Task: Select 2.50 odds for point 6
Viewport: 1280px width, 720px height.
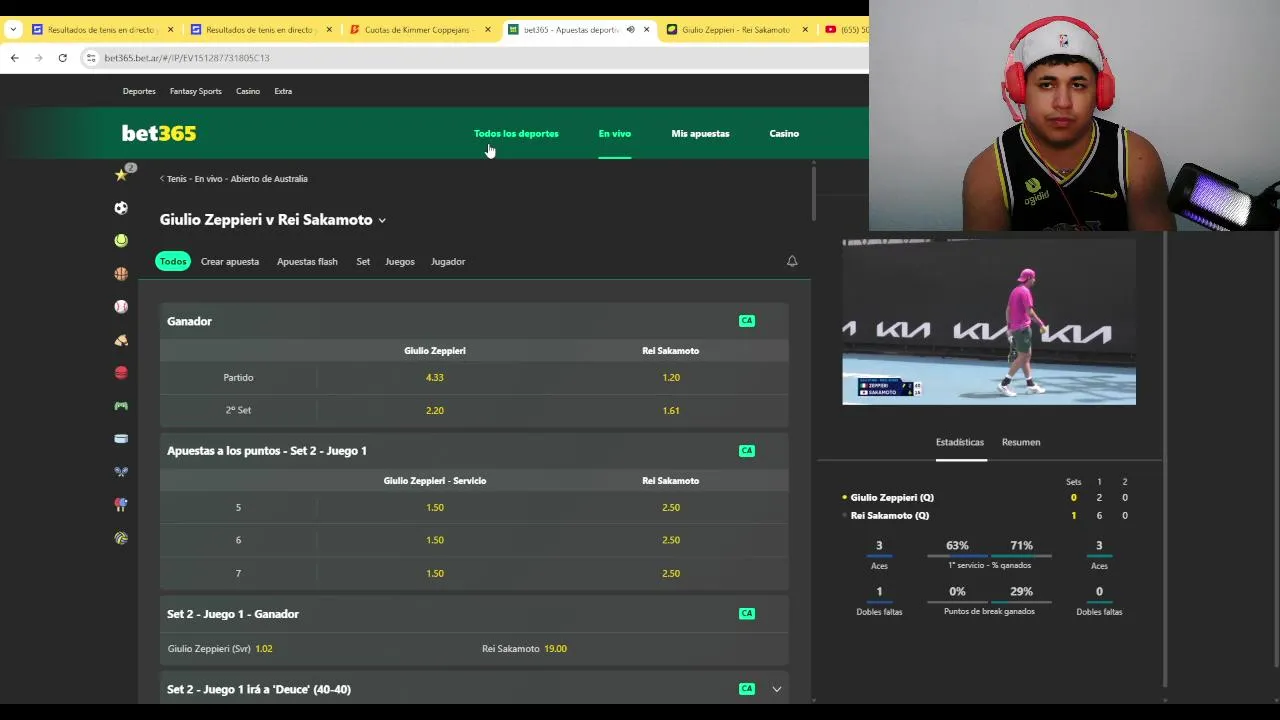Action: [671, 541]
